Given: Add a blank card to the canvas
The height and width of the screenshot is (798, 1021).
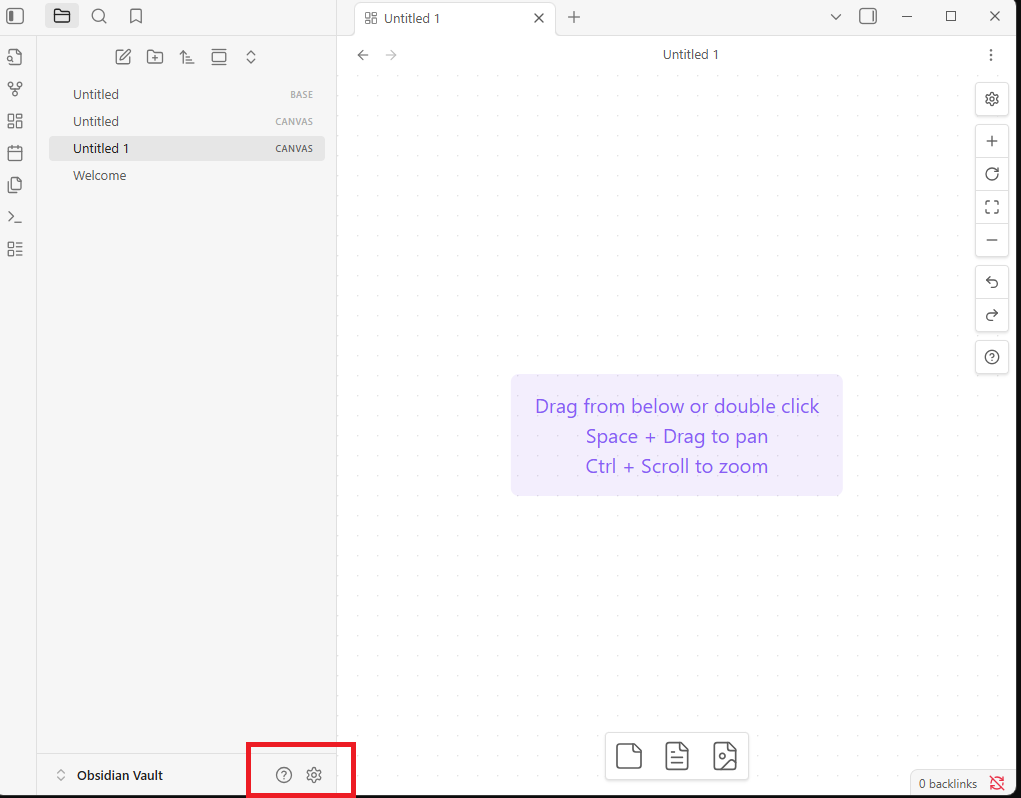Looking at the screenshot, I should 629,756.
